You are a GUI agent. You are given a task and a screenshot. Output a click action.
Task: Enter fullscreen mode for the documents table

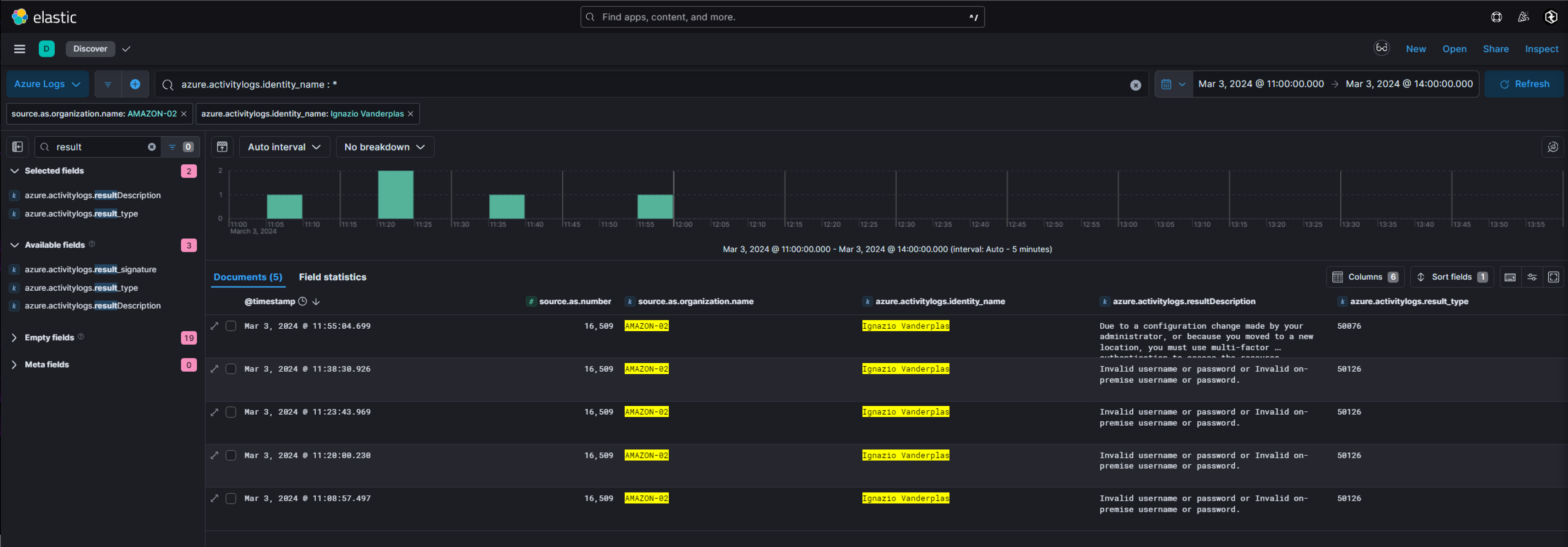[x=1554, y=277]
